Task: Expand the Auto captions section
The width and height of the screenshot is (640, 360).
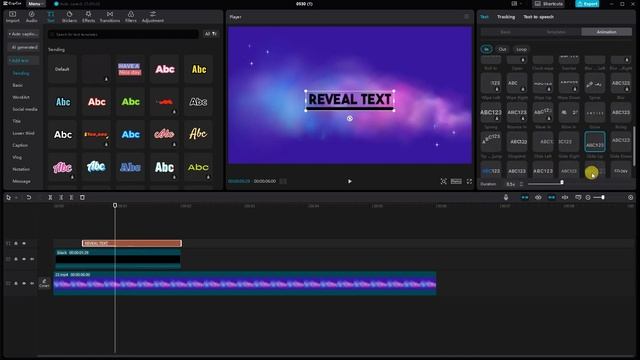Action: [23, 34]
